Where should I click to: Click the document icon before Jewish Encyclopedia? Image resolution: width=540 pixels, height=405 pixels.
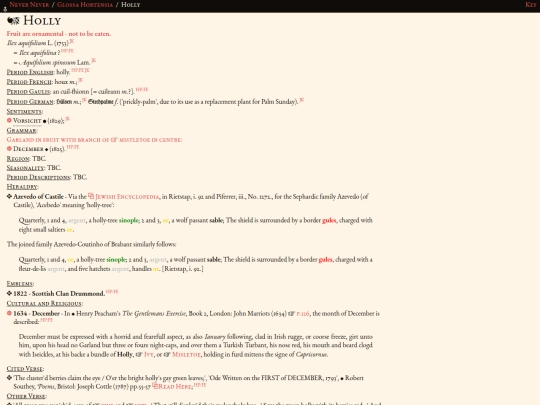tap(91, 196)
